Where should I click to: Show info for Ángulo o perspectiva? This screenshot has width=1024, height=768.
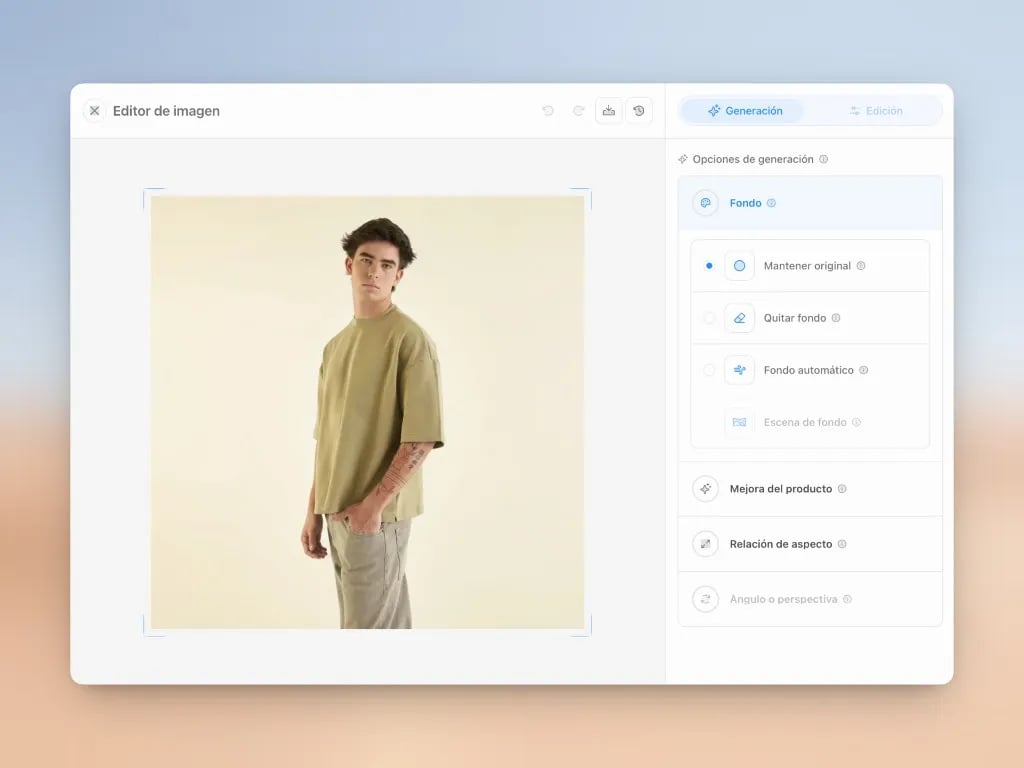click(847, 599)
